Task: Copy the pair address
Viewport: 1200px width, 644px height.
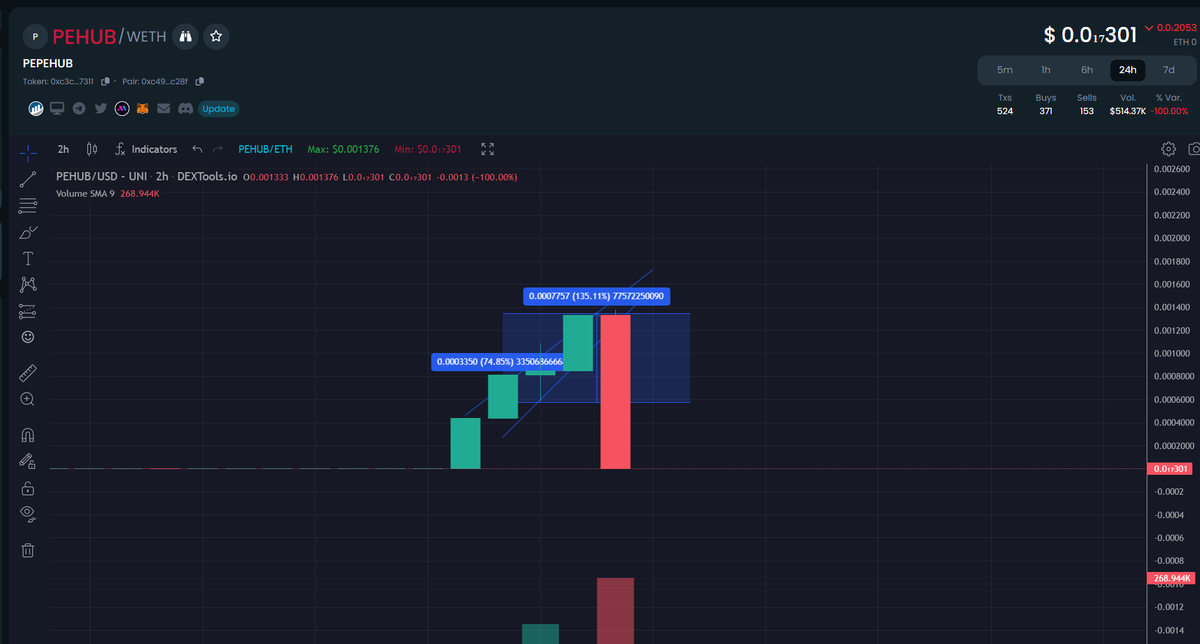Action: 200,81
